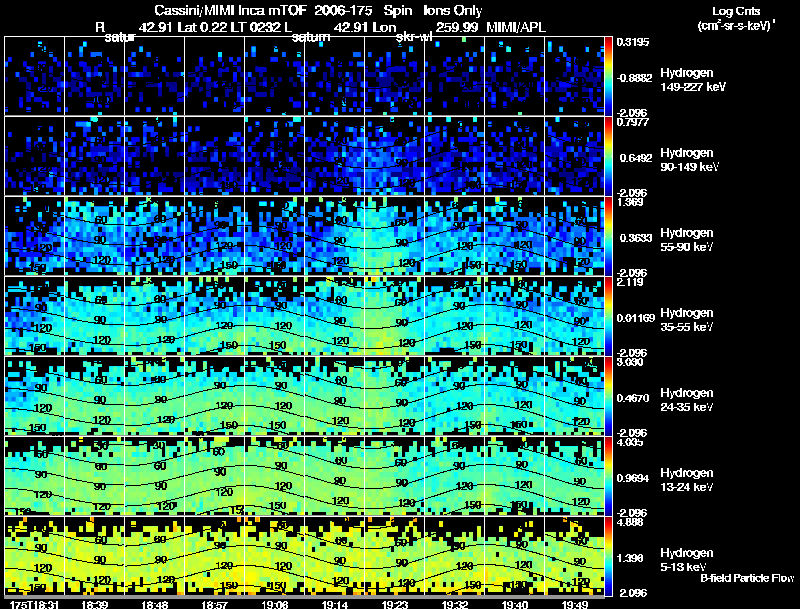Click the colorbar value '0.4670'
The image size is (800, 609).
pyautogui.click(x=636, y=398)
